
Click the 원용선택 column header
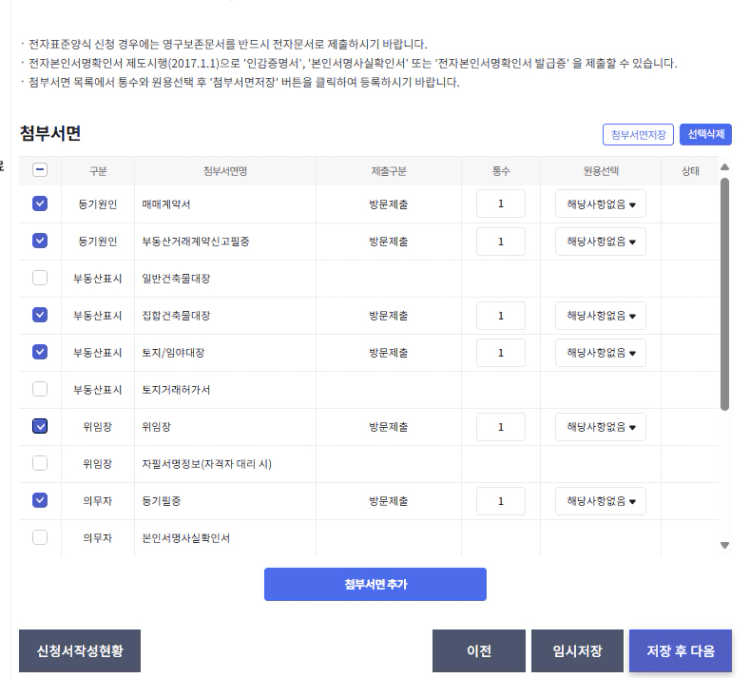(x=601, y=171)
